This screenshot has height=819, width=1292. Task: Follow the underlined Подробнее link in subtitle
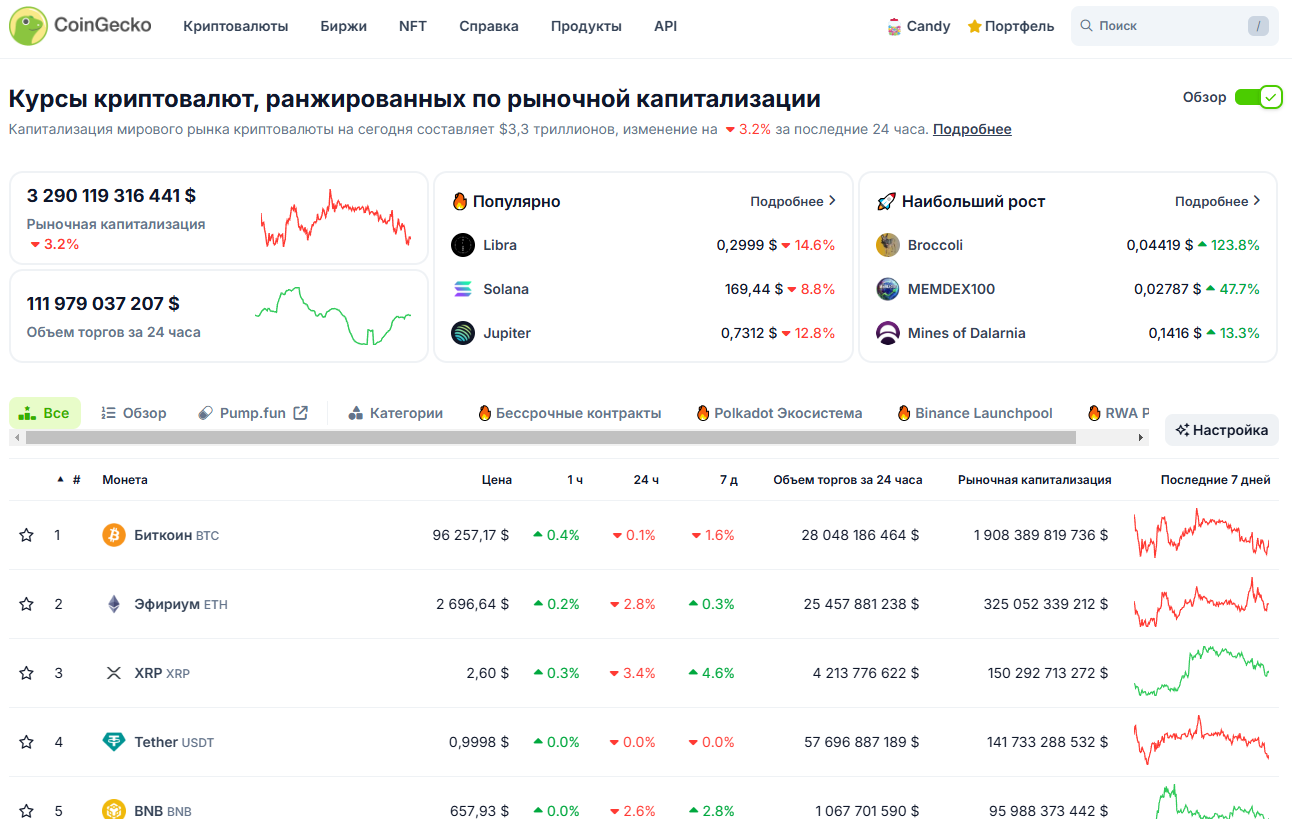[x=972, y=129]
